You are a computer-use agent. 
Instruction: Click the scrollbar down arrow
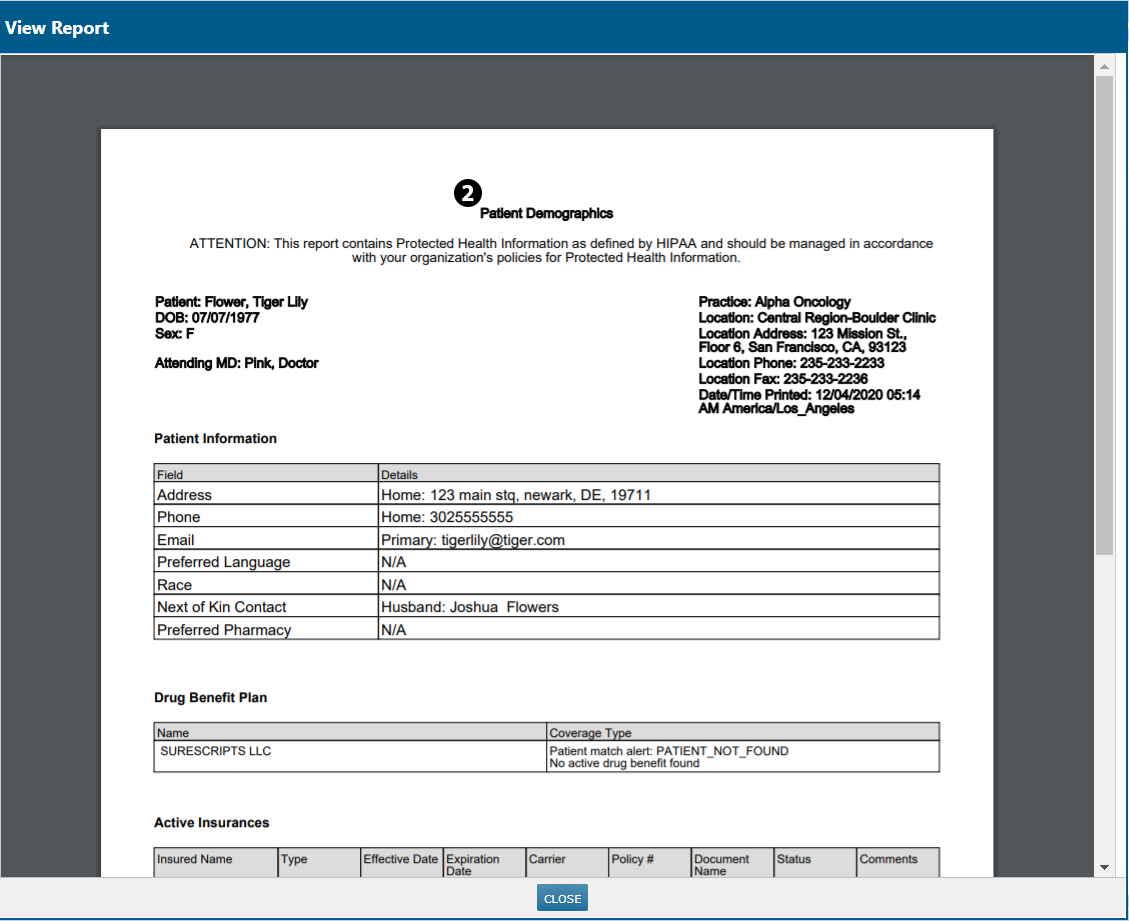(x=1104, y=867)
